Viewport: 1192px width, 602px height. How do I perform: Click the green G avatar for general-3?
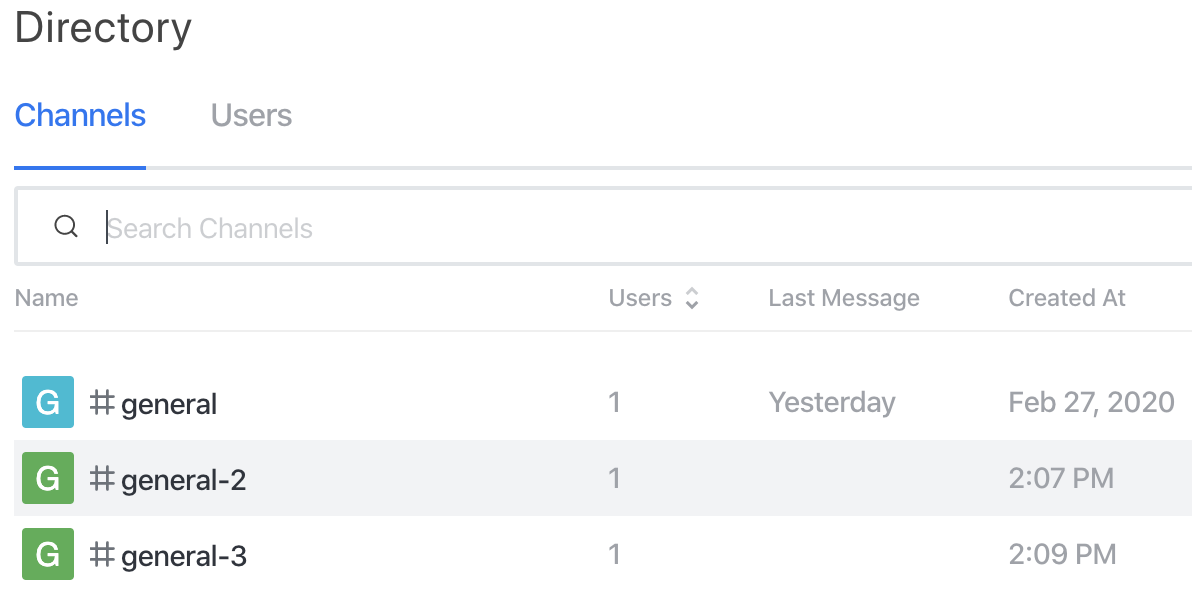48,554
